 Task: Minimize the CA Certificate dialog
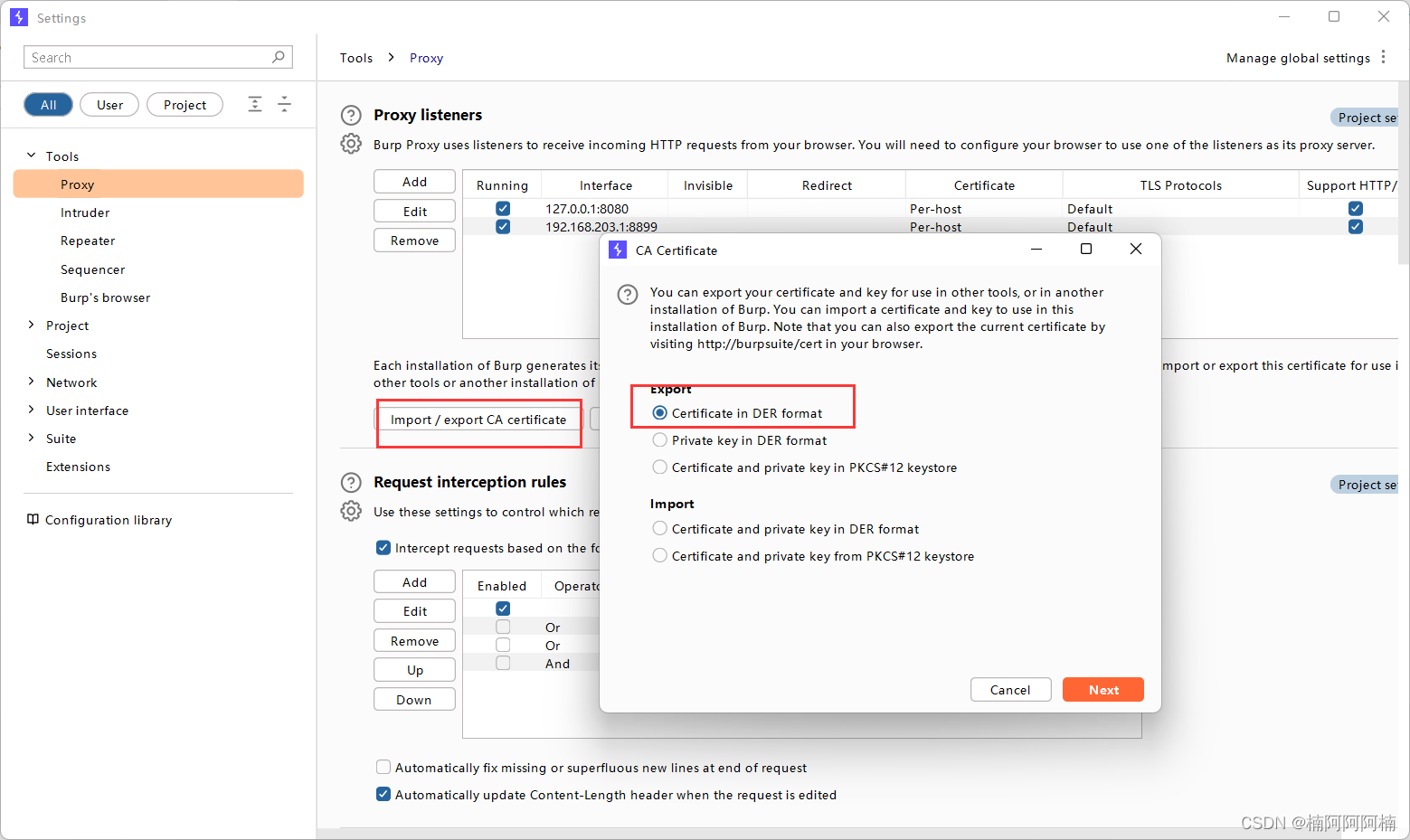pyautogui.click(x=1036, y=249)
